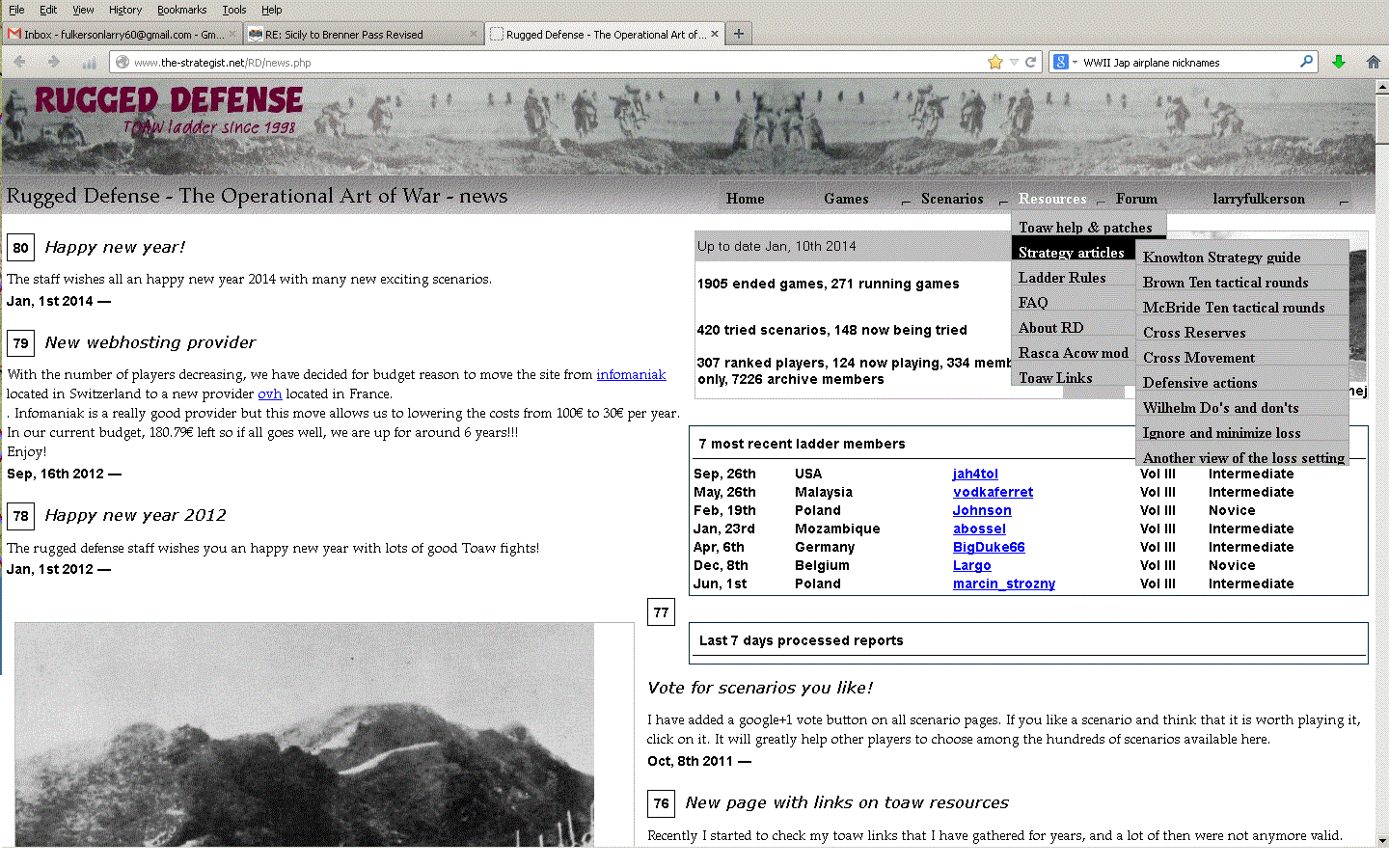This screenshot has height=868, width=1389.
Task: Click the search magnifier icon in the search box
Action: tap(1307, 62)
